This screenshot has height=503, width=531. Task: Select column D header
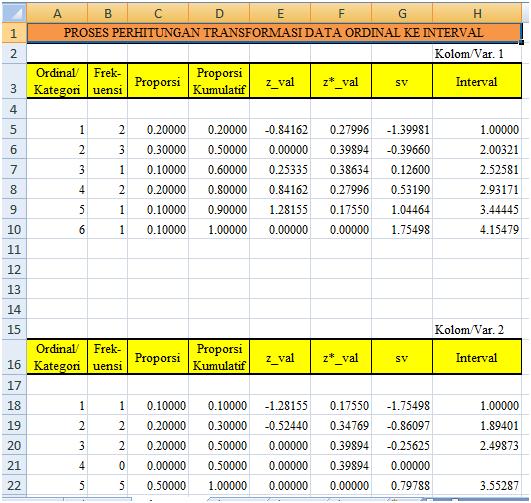(x=219, y=14)
